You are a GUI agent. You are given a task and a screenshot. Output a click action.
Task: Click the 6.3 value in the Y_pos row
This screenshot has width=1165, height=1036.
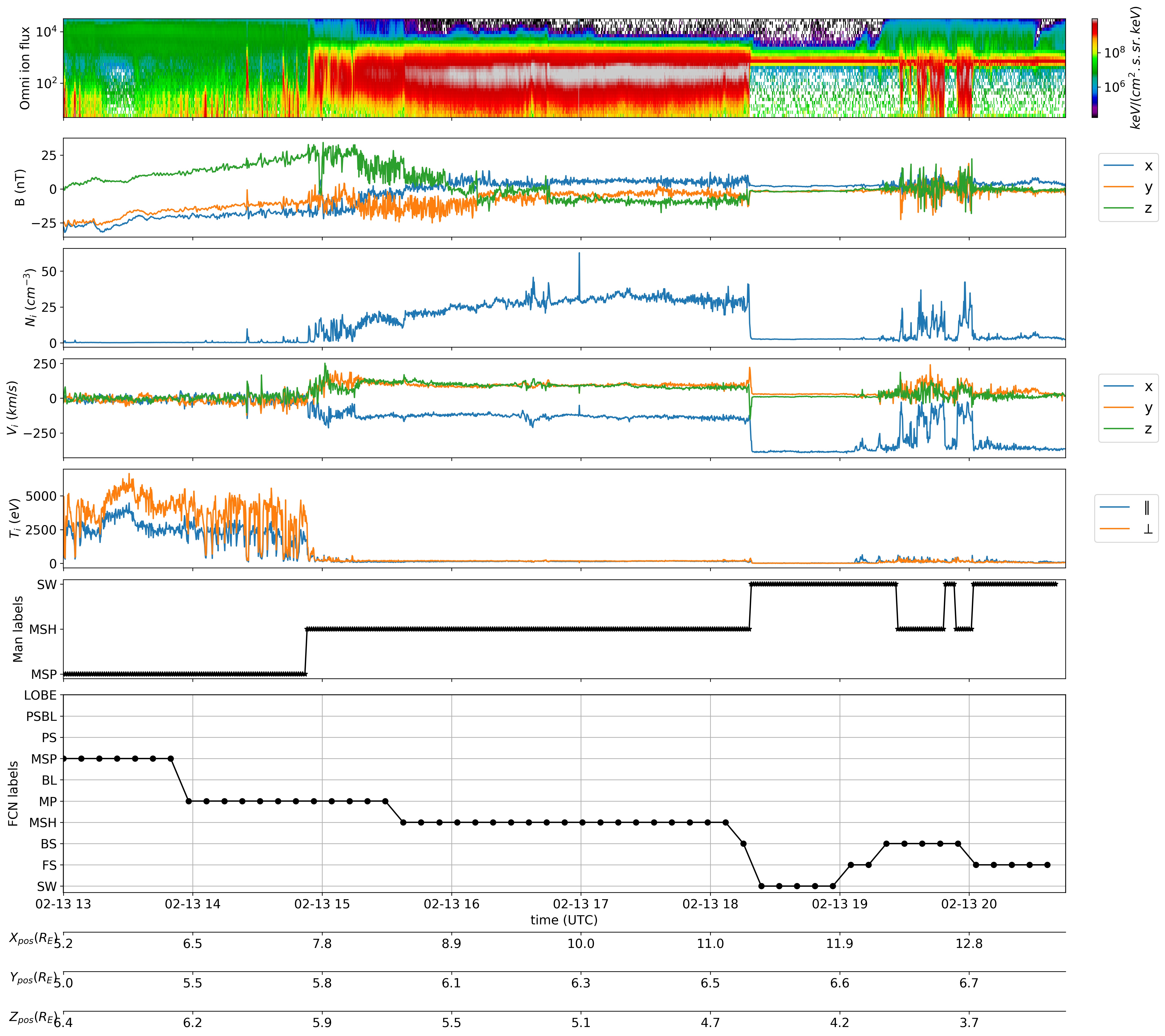coord(581,984)
